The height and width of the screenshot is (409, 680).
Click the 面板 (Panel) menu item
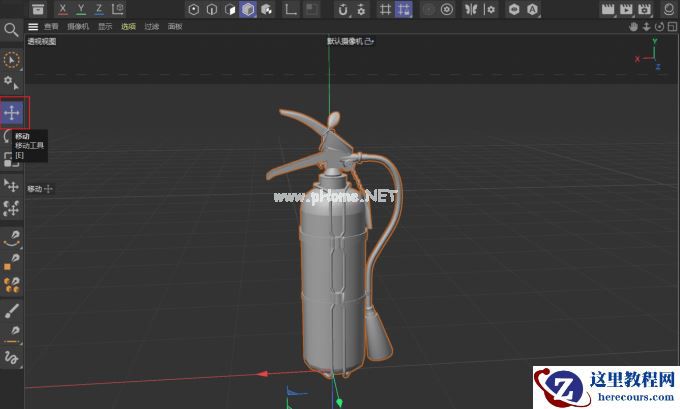[x=175, y=27]
